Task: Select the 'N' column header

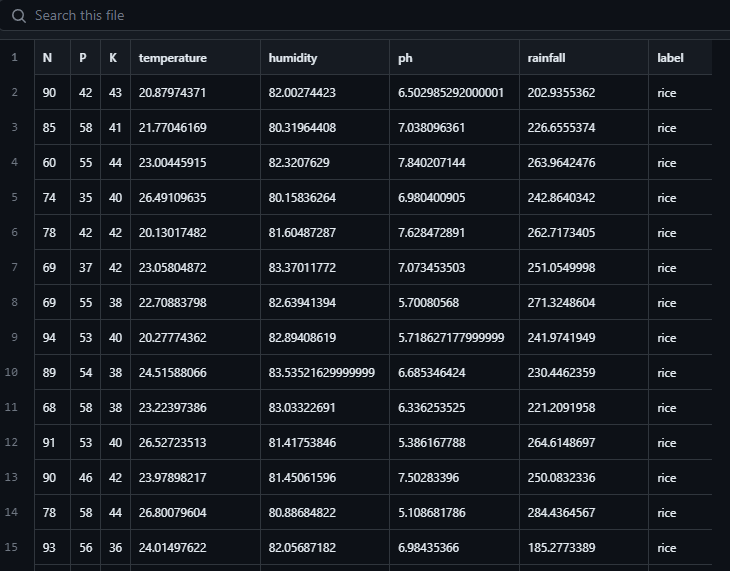Action: [x=53, y=57]
